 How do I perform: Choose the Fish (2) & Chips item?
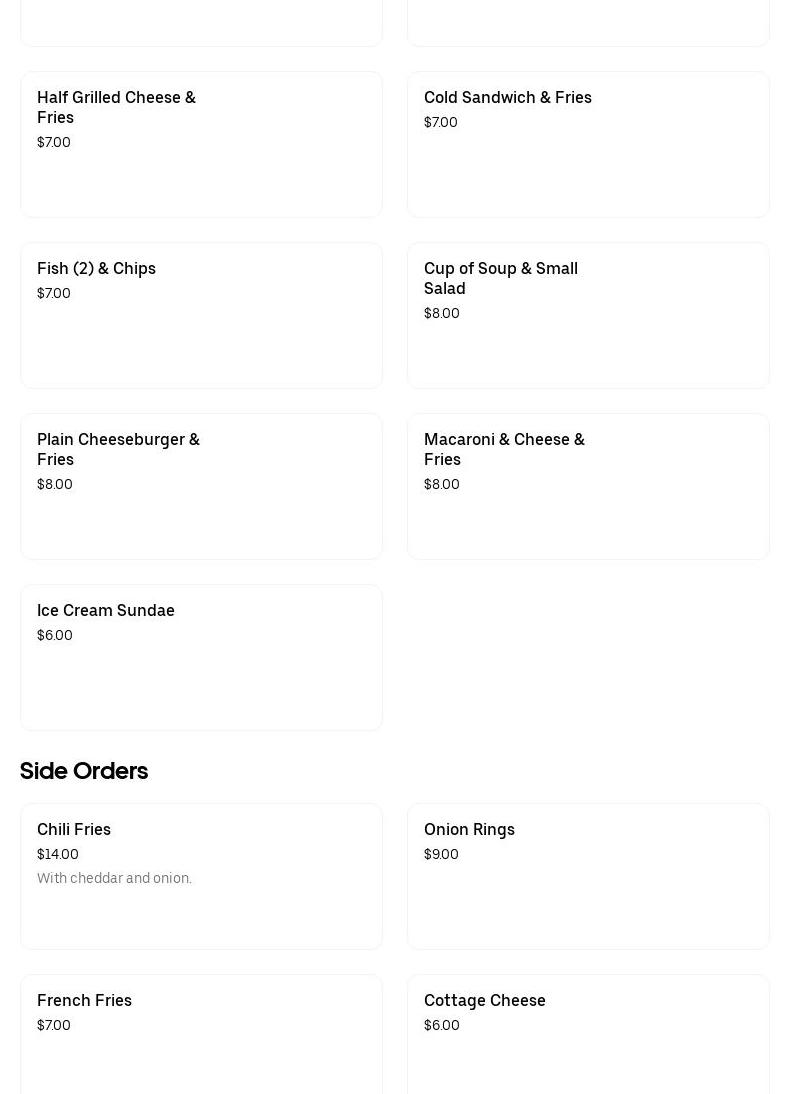click(201, 315)
